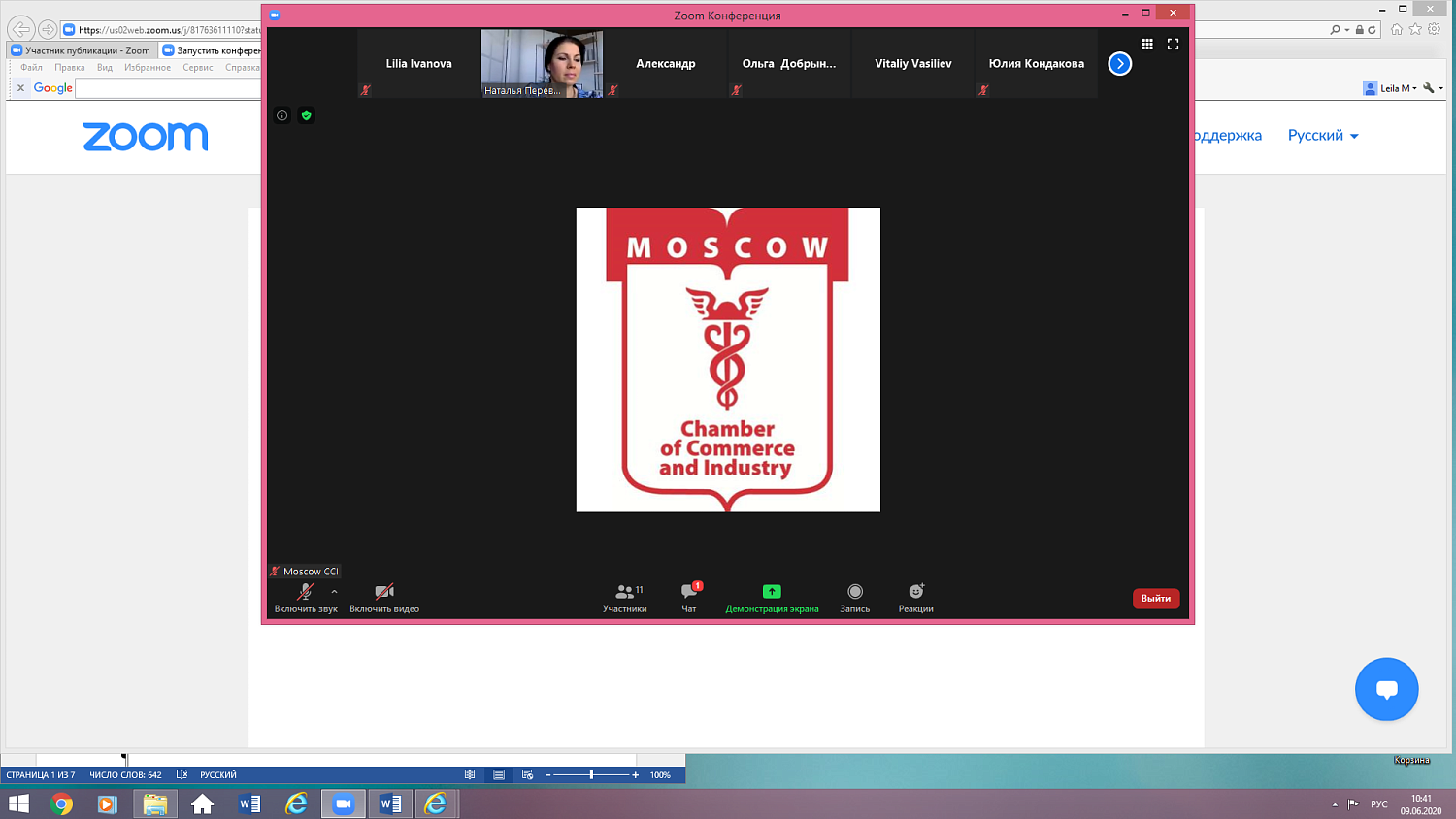Unmute microphone via Включить звук
This screenshot has width=1456, height=819.
pyautogui.click(x=306, y=598)
